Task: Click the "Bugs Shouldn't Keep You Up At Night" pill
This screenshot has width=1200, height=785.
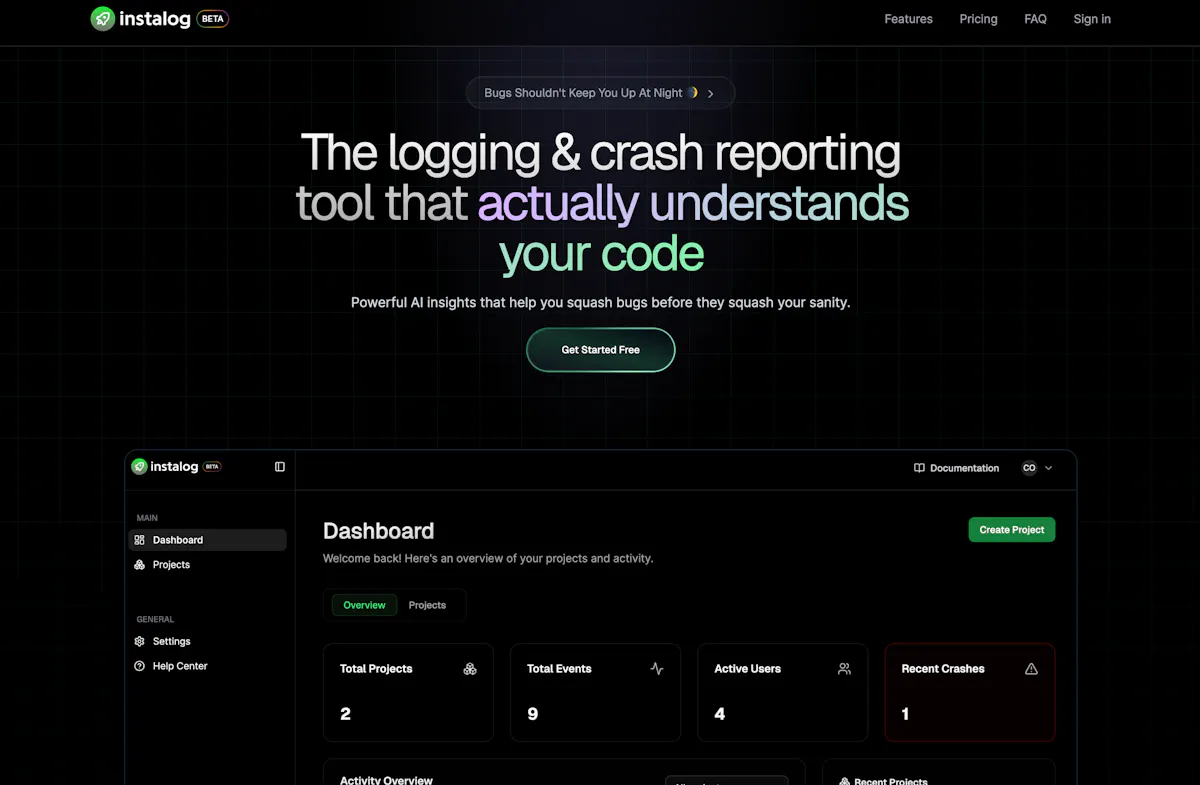Action: [x=600, y=93]
